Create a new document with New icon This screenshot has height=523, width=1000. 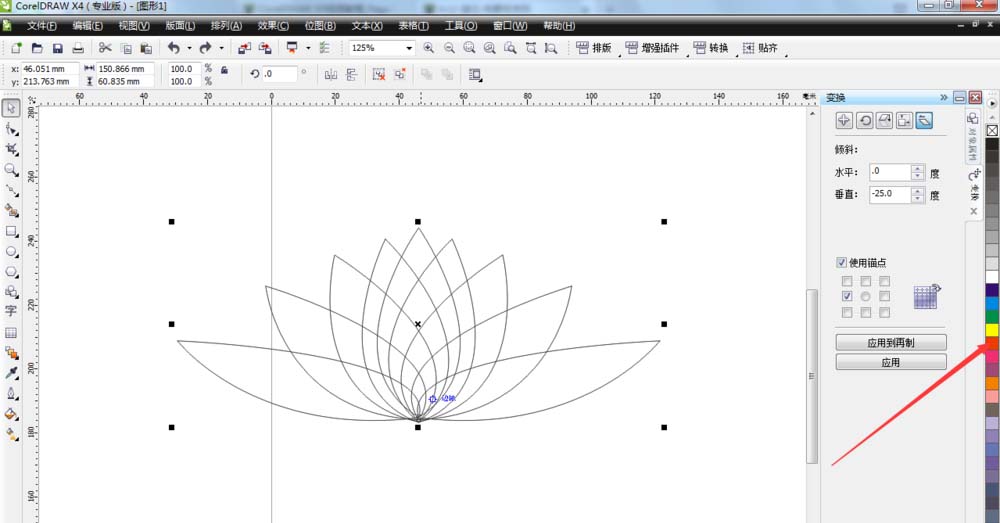[17, 48]
